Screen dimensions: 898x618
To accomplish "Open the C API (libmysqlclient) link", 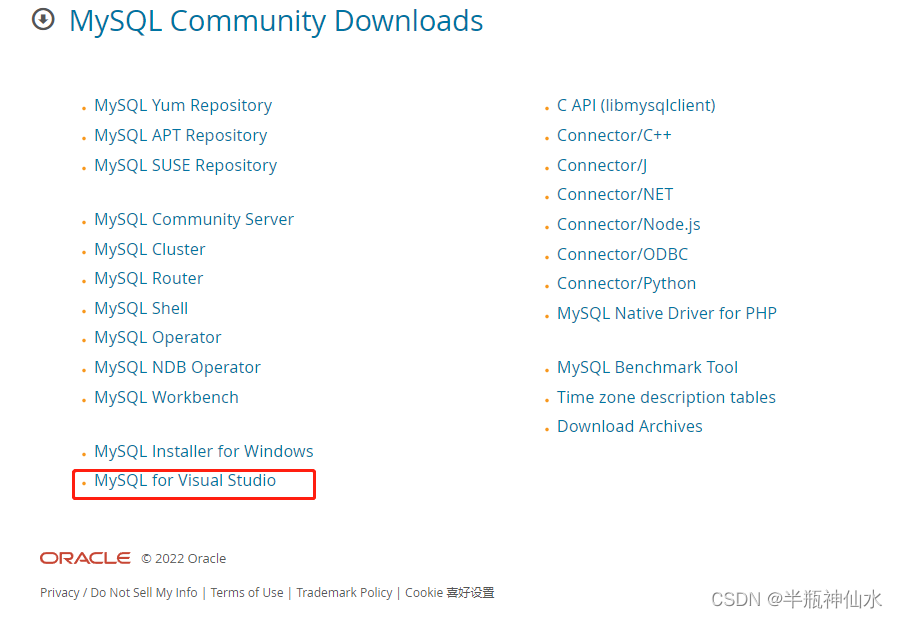I will point(636,105).
